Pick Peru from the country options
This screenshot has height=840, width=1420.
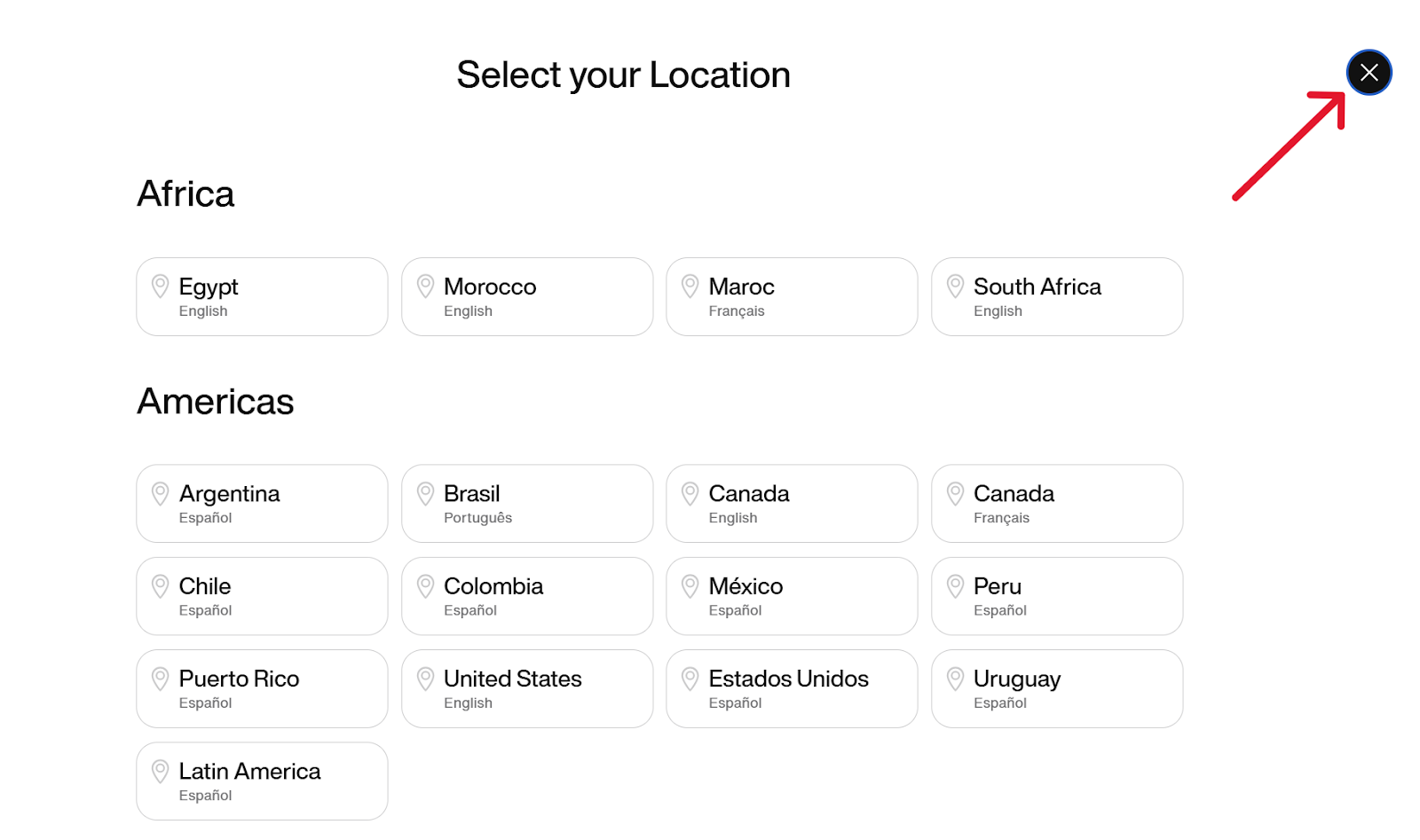point(1056,596)
